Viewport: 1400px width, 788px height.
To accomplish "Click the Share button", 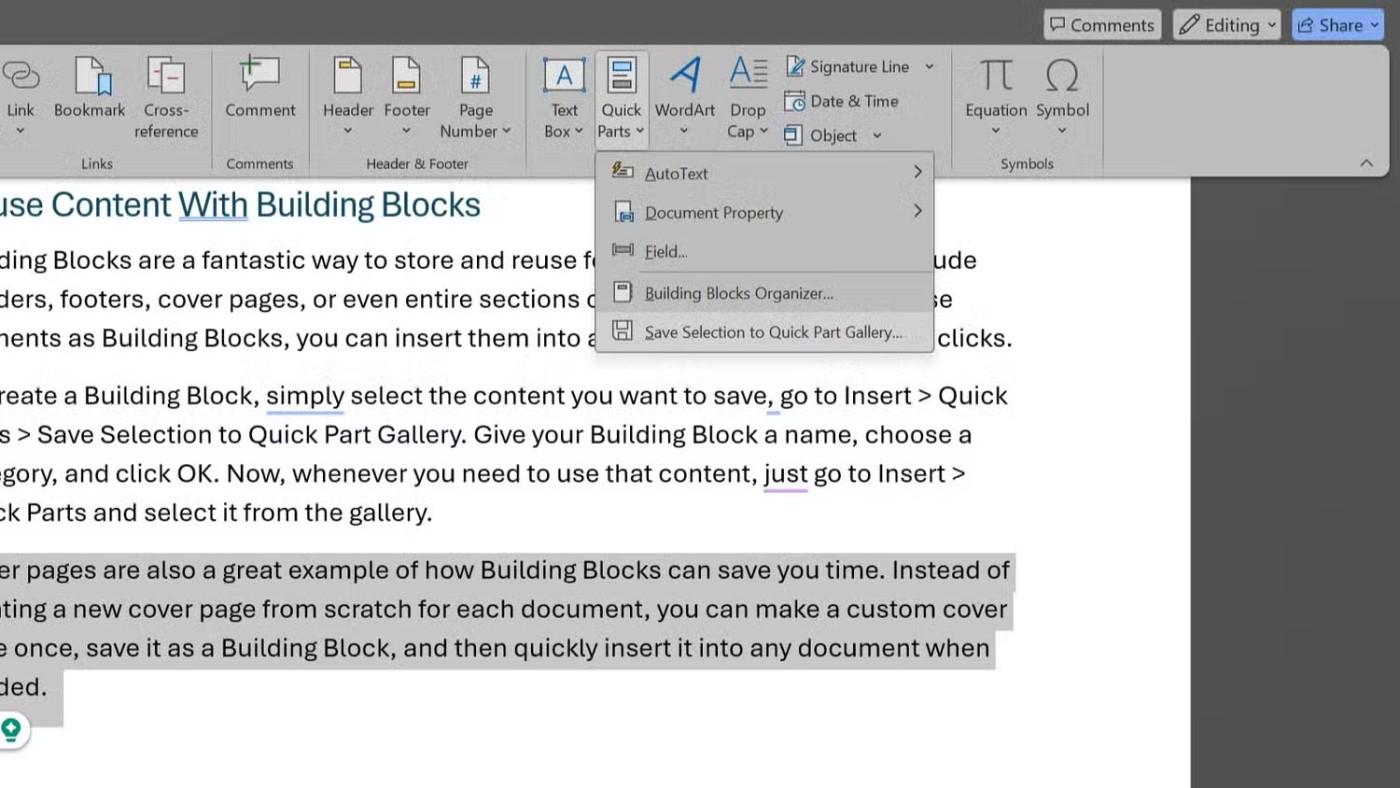I will point(1338,25).
